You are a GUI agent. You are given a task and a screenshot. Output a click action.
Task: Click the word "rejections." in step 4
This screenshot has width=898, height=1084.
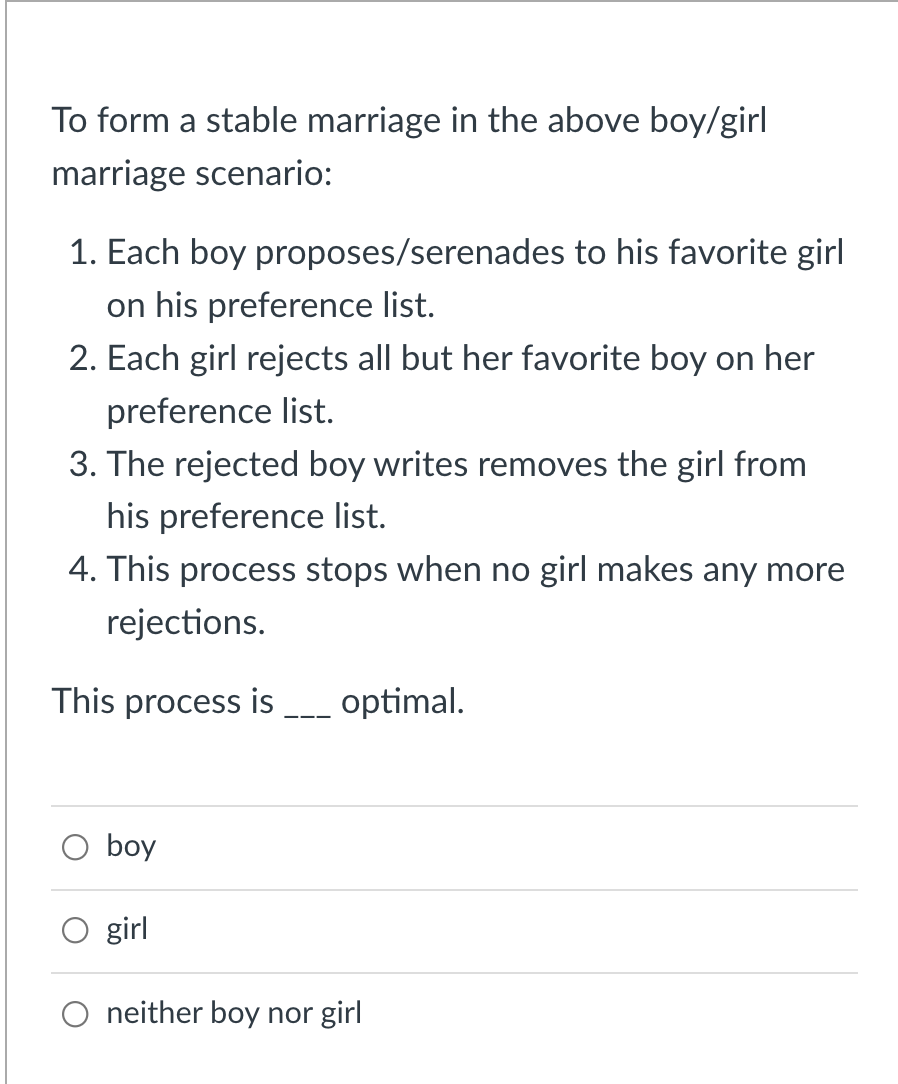[186, 622]
